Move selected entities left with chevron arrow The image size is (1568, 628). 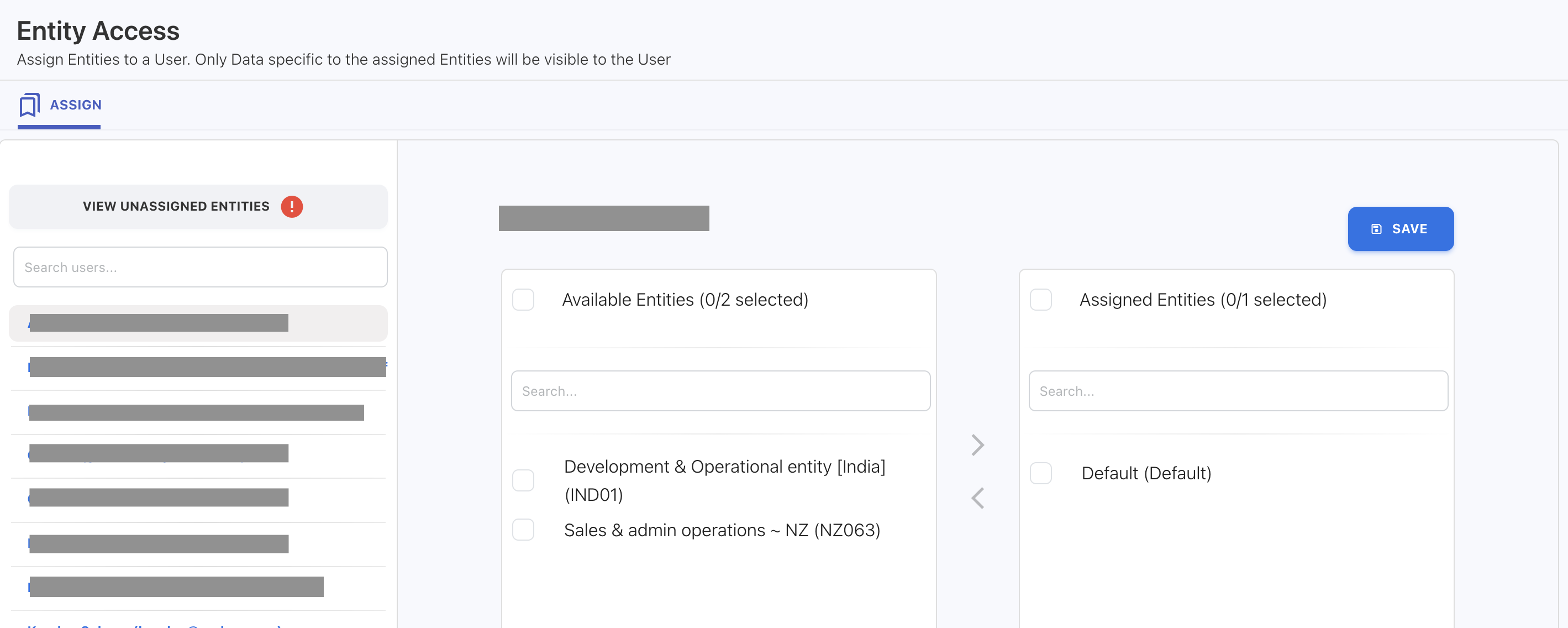pos(977,498)
